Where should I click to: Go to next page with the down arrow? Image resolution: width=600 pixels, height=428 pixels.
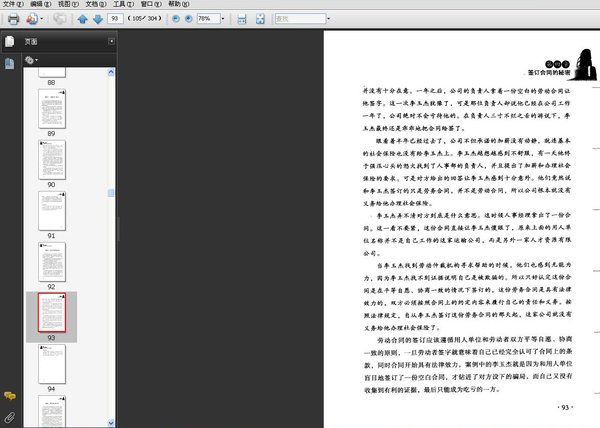[x=98, y=19]
